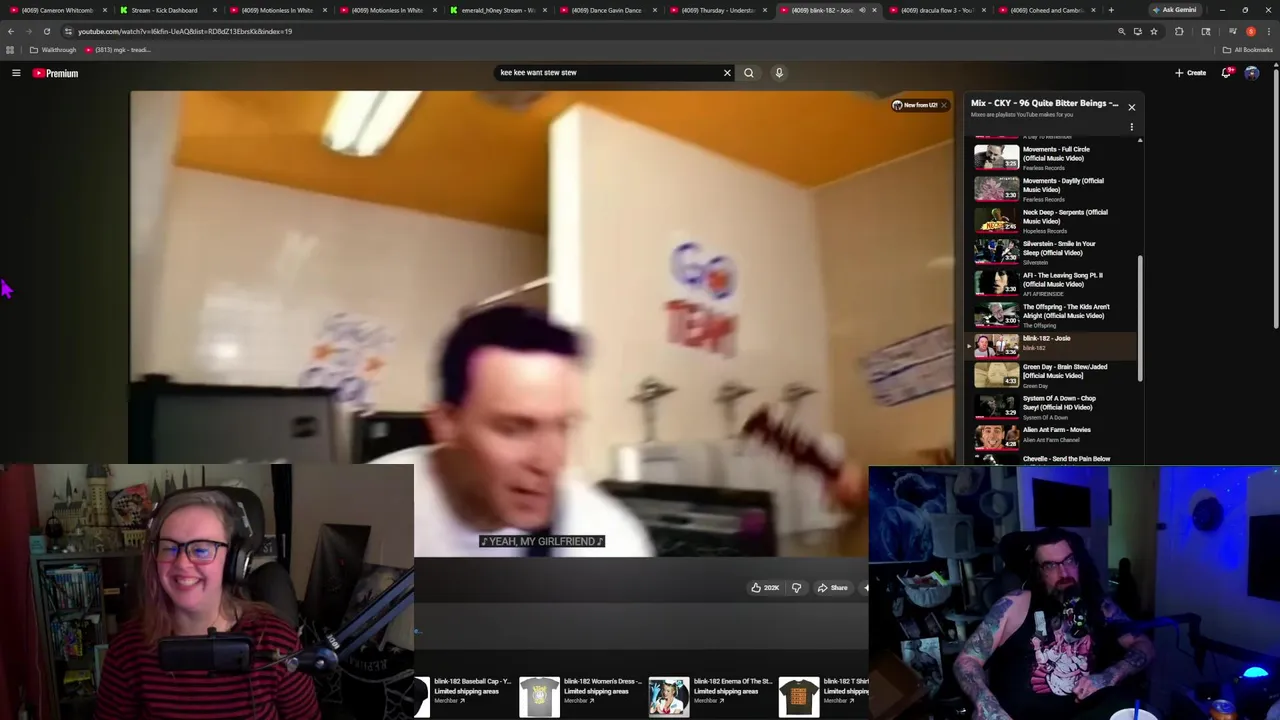Viewport: 1280px width, 720px height.
Task: Click the Ask Gemini button
Action: pyautogui.click(x=1174, y=10)
